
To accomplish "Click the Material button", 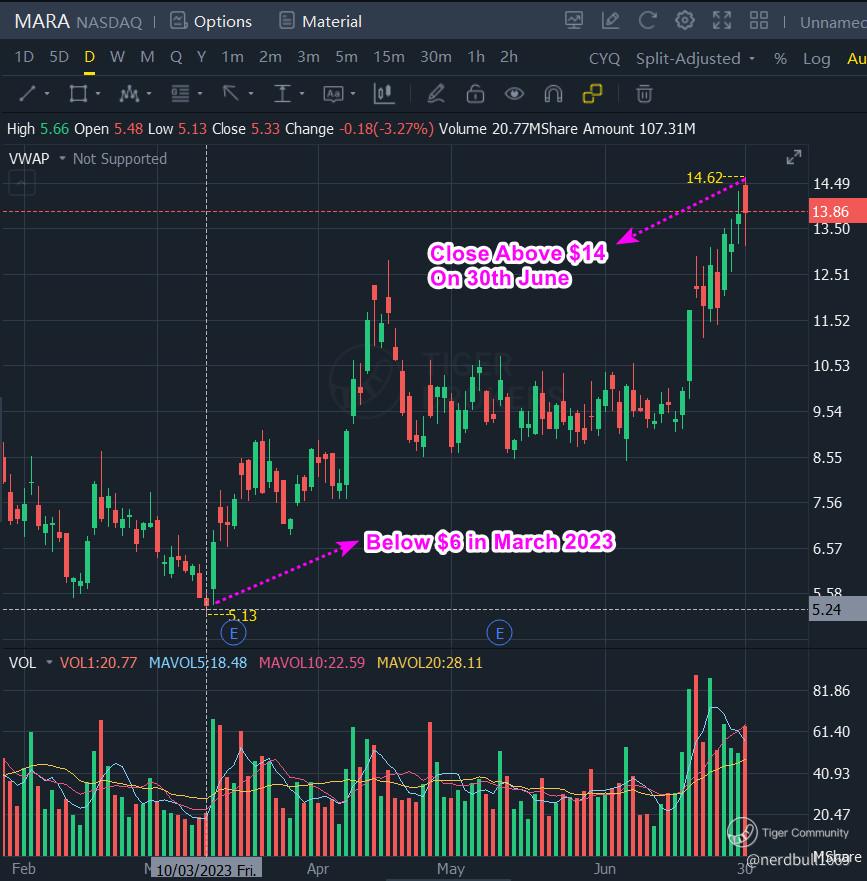I will click(x=320, y=21).
